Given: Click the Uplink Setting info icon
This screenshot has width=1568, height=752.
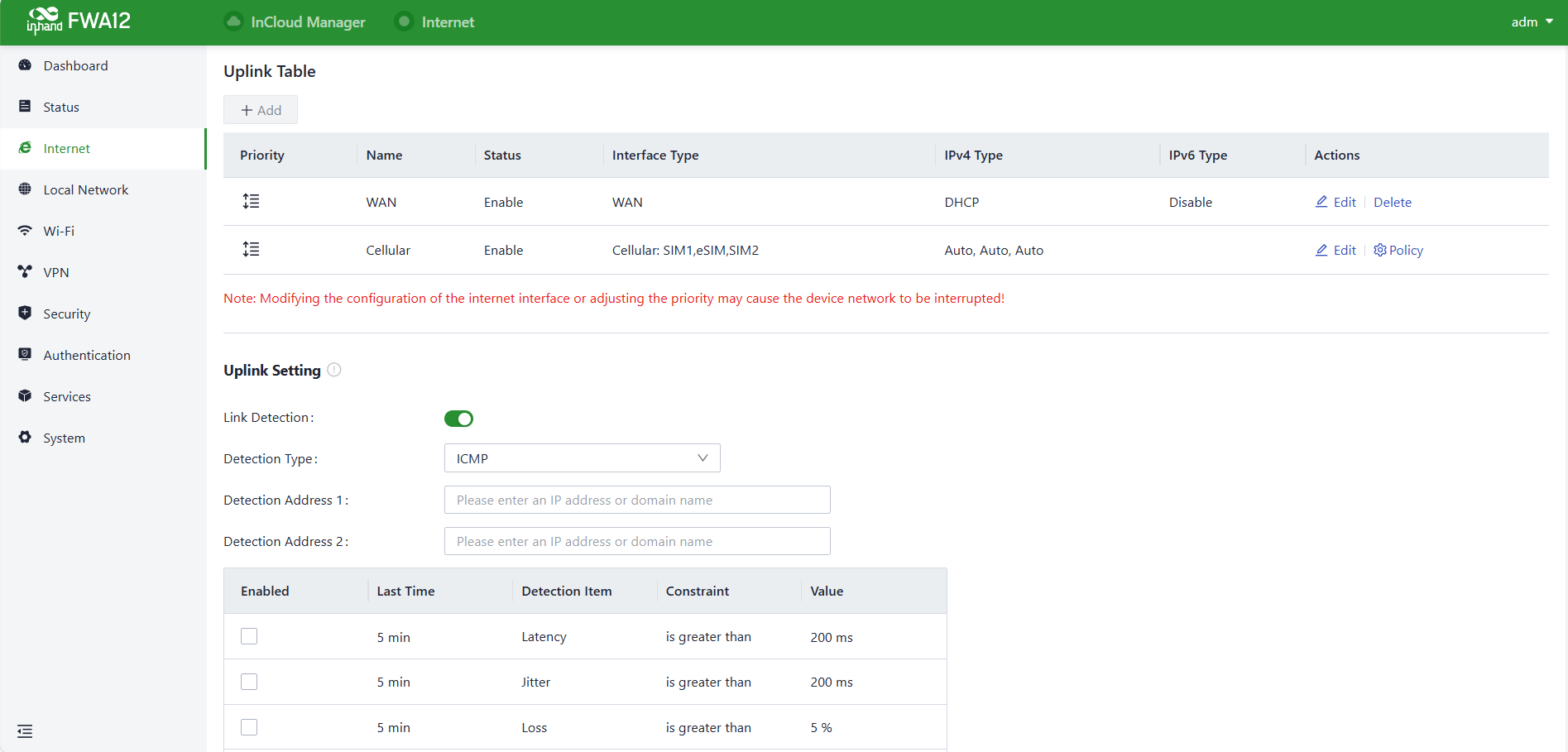Looking at the screenshot, I should [334, 370].
